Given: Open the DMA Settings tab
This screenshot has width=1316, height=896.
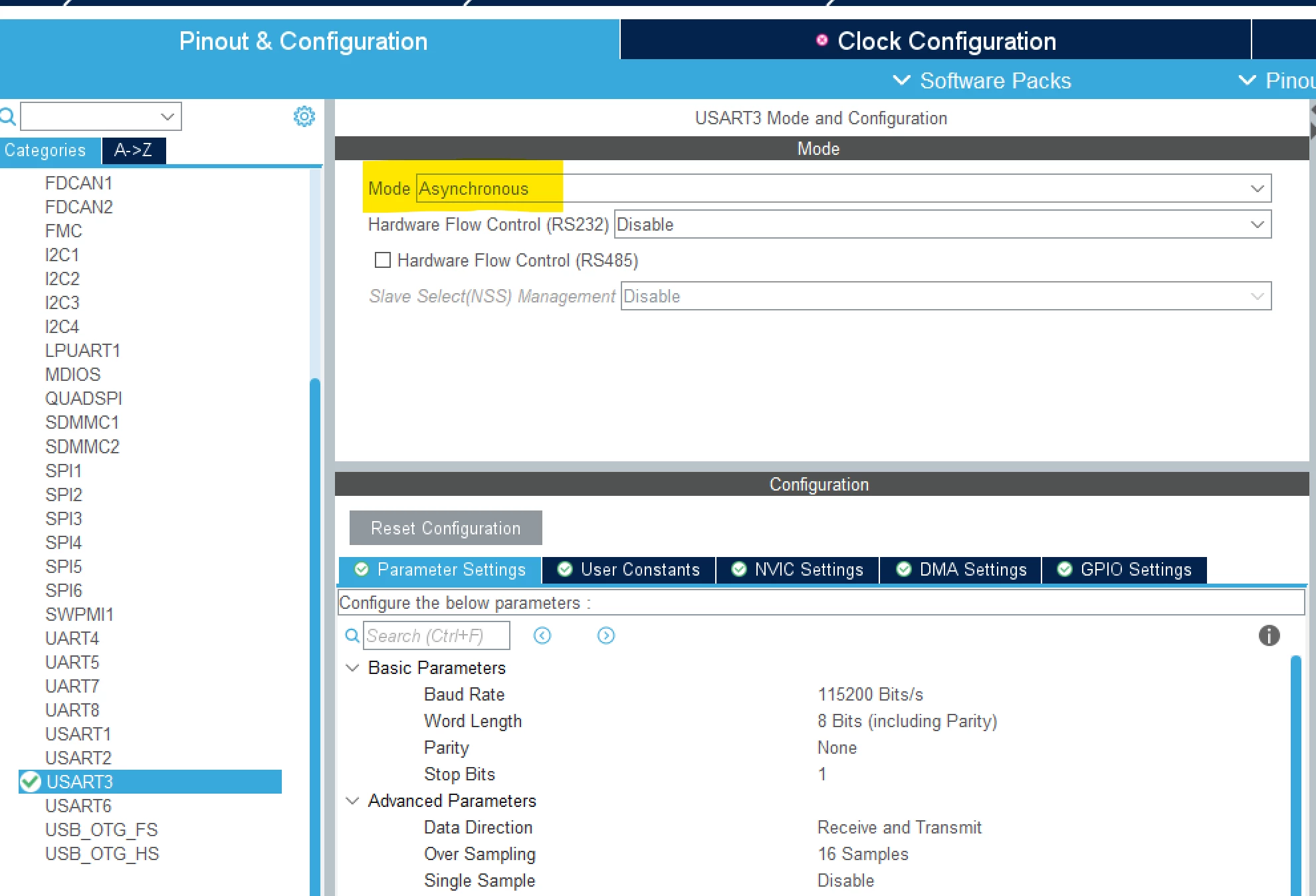Looking at the screenshot, I should coord(960,570).
